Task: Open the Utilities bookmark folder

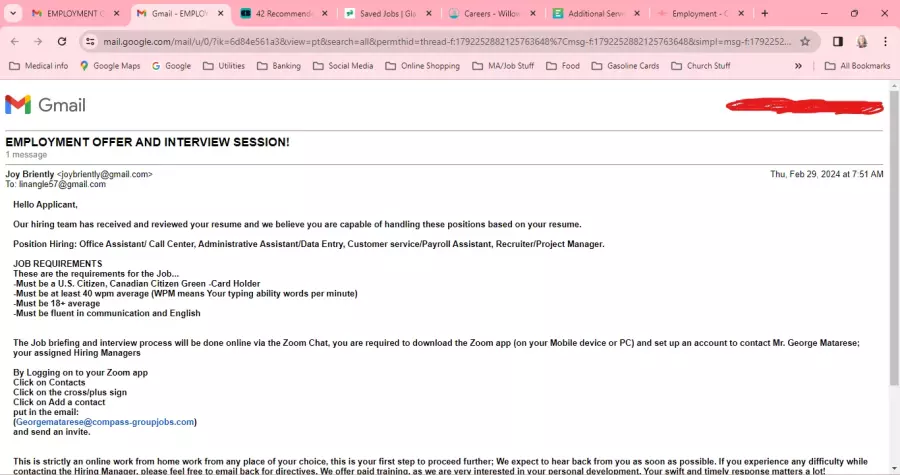Action: 224,66
